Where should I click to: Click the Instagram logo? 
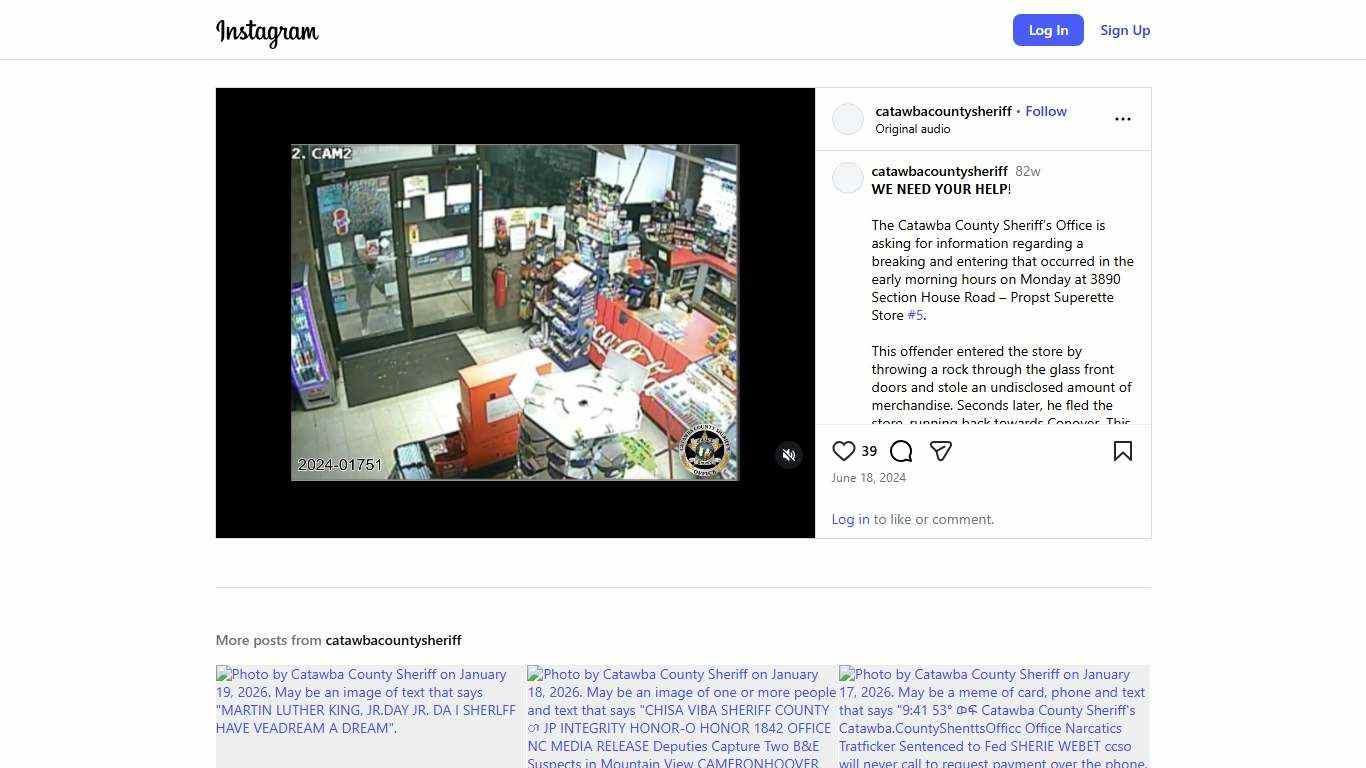267,32
